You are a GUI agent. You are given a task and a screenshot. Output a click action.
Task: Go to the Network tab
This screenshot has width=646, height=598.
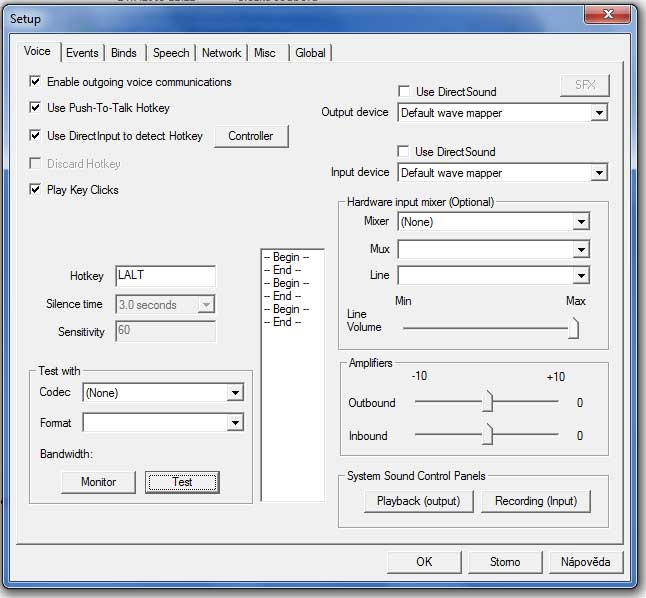(x=221, y=53)
